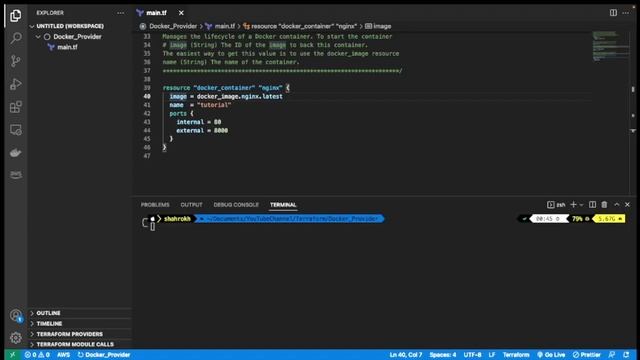Open Go to Line via Ln 40, Col 7
Image resolution: width=640 pixels, height=360 pixels.
(x=406, y=355)
